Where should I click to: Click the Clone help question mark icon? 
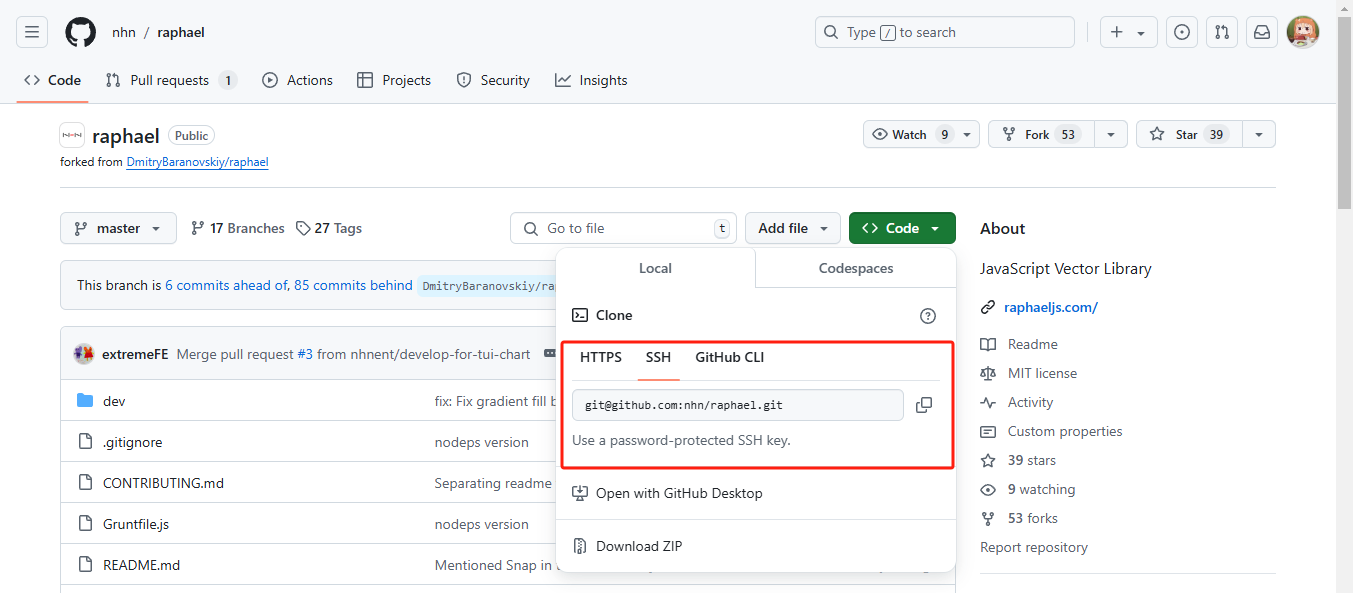pos(928,316)
